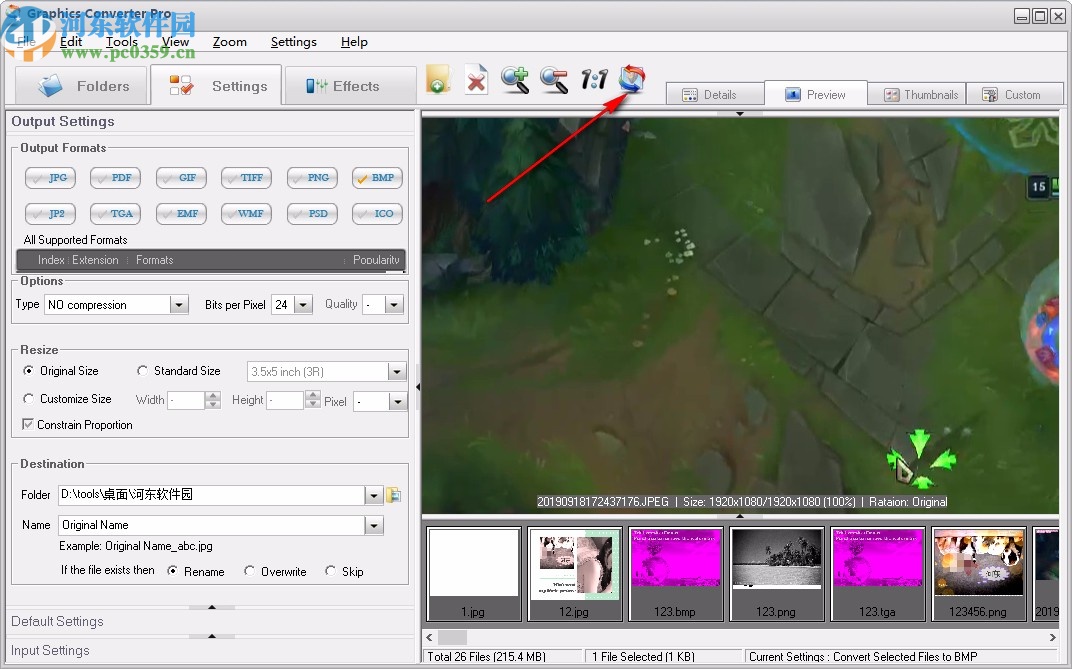Disable the BMP output format
This screenshot has height=669, width=1072.
tap(377, 177)
